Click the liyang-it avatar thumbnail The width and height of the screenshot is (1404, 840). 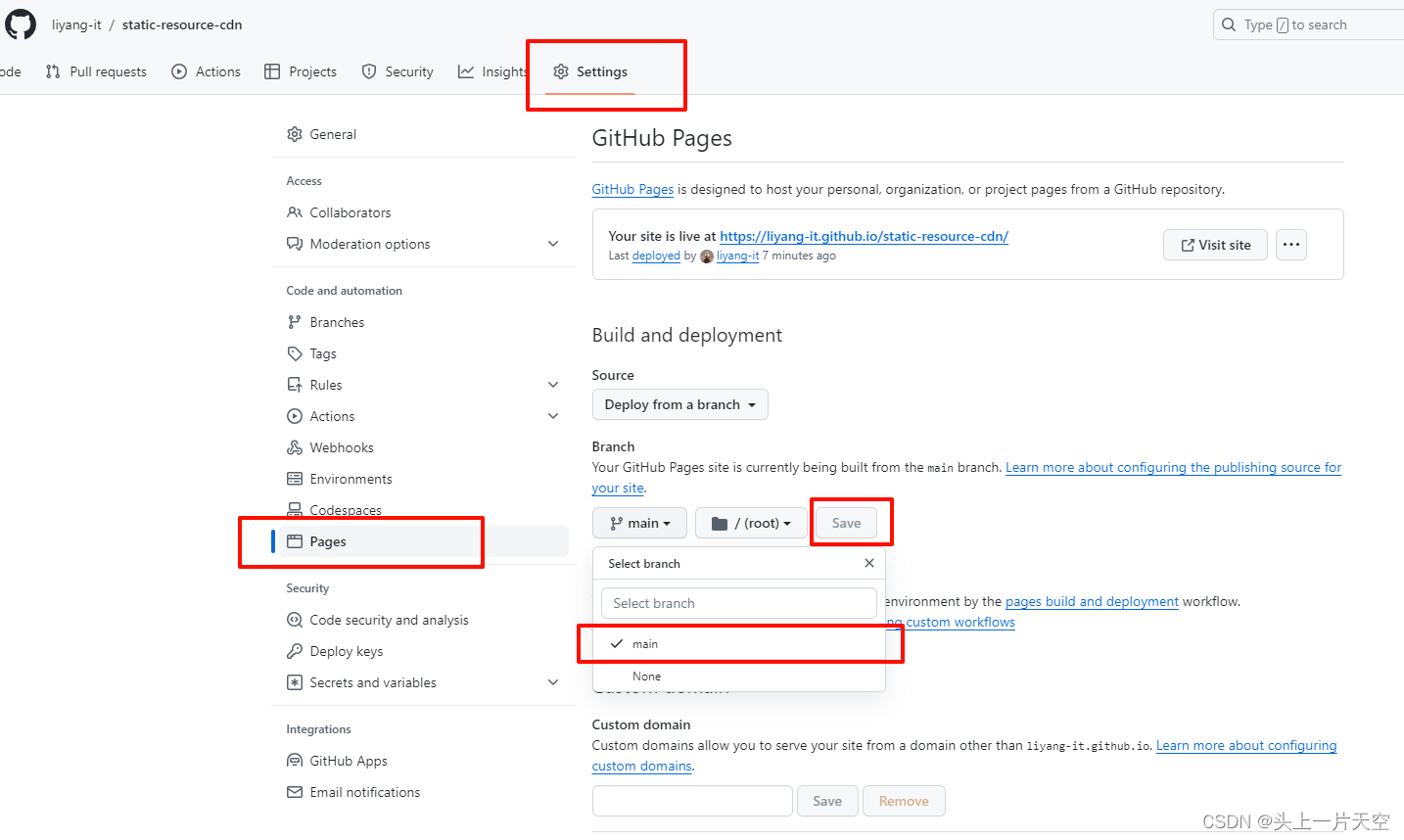(x=707, y=257)
